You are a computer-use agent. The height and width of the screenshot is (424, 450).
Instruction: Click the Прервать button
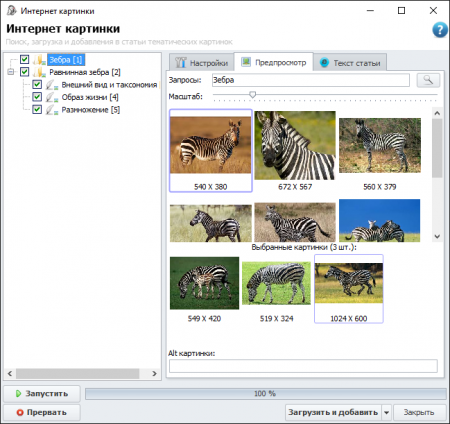point(42,413)
